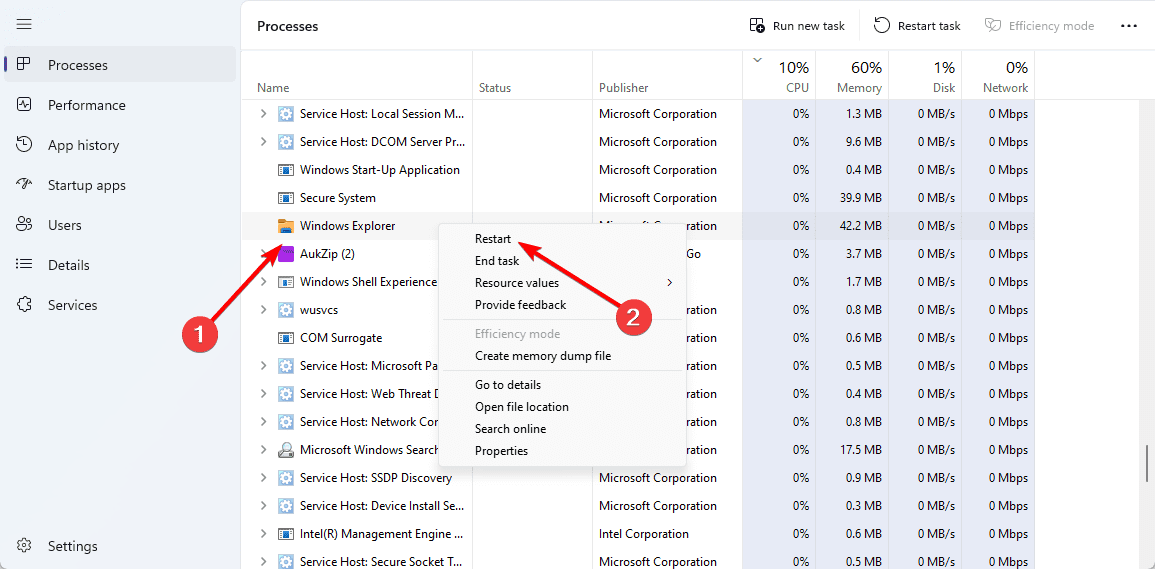Image resolution: width=1155 pixels, height=569 pixels.
Task: Click the Windows Explorer folder icon
Action: [x=285, y=226]
